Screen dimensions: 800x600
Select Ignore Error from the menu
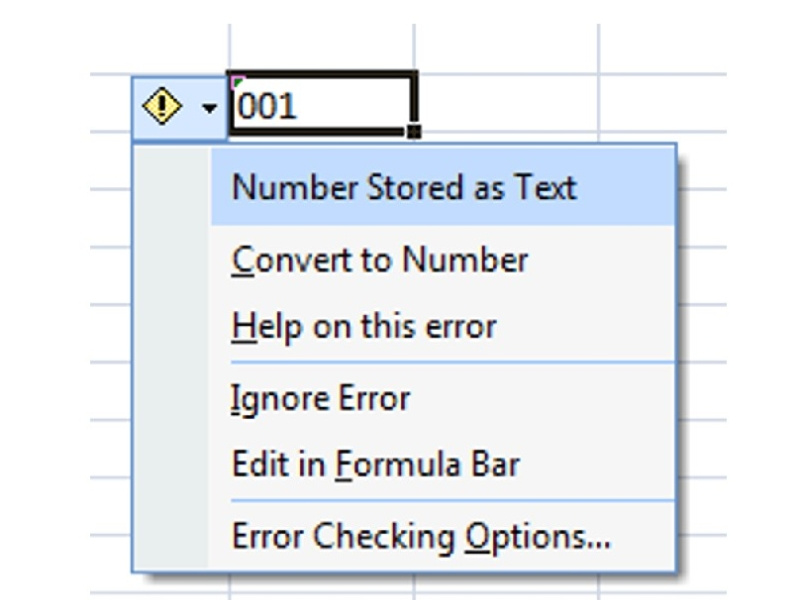[x=321, y=399]
